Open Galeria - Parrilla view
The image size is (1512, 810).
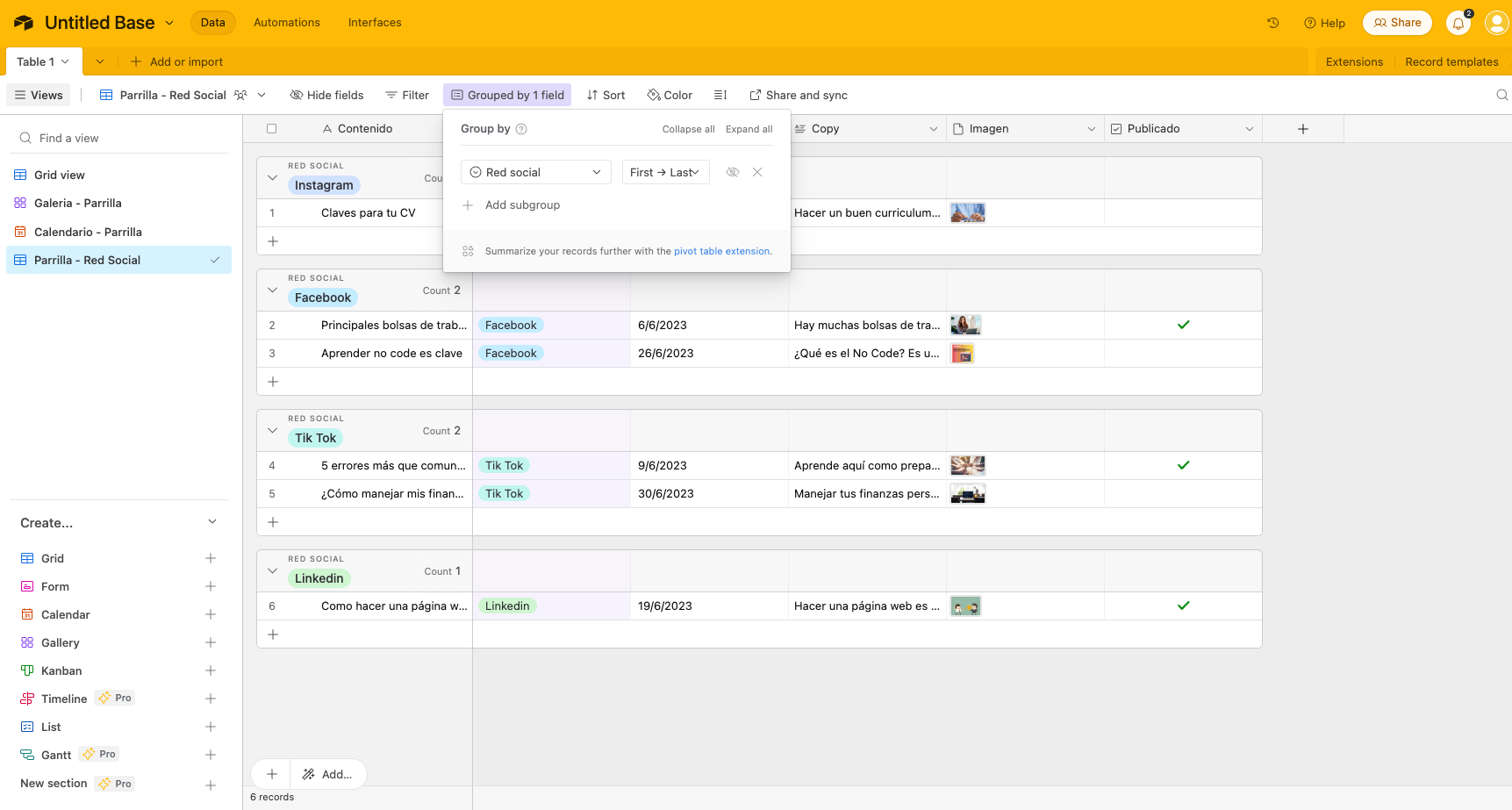pos(118,203)
